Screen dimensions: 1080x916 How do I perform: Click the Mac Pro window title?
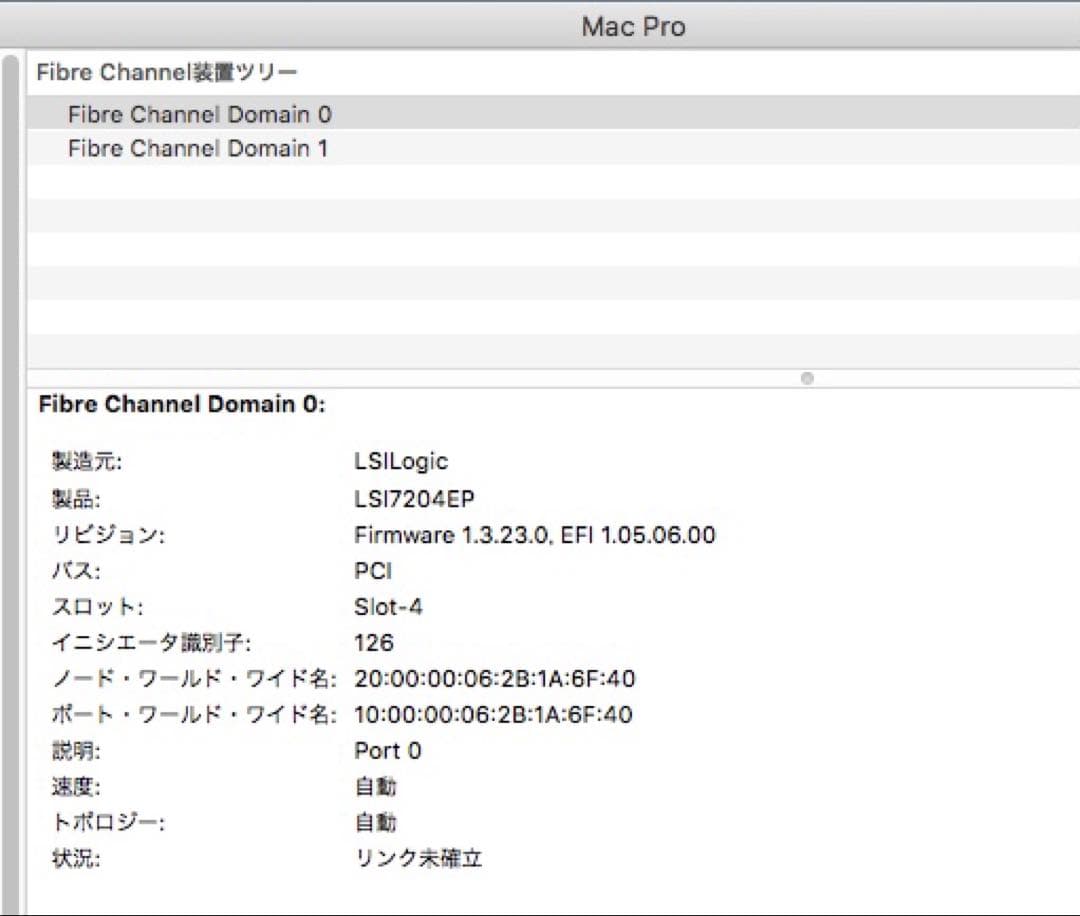pos(632,26)
